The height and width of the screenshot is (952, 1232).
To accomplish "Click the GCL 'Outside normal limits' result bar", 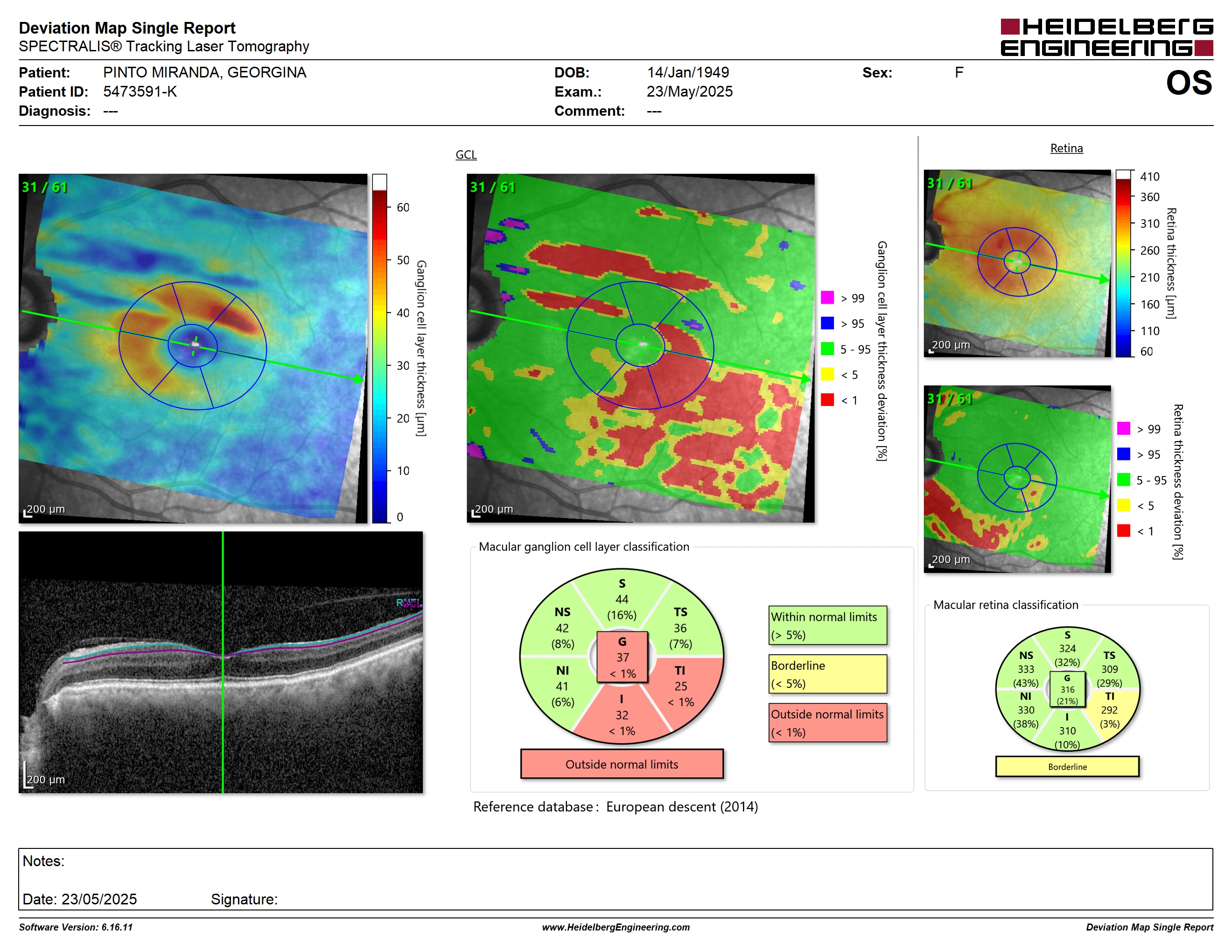I will coord(622,764).
